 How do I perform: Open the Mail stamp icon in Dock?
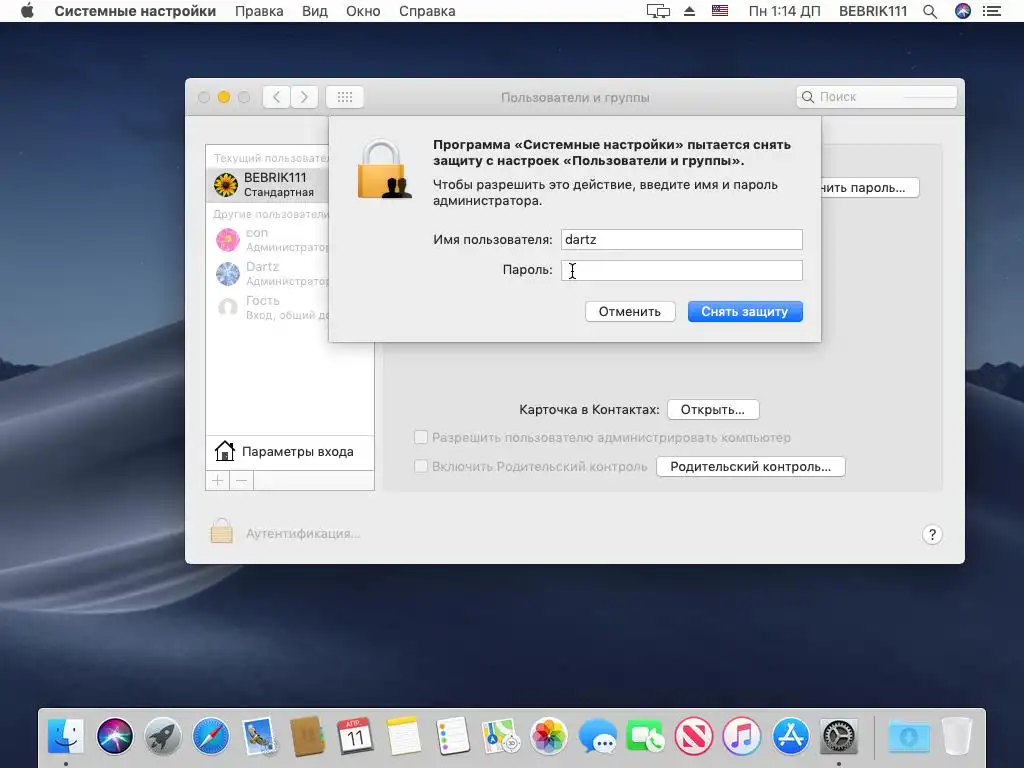[259, 736]
